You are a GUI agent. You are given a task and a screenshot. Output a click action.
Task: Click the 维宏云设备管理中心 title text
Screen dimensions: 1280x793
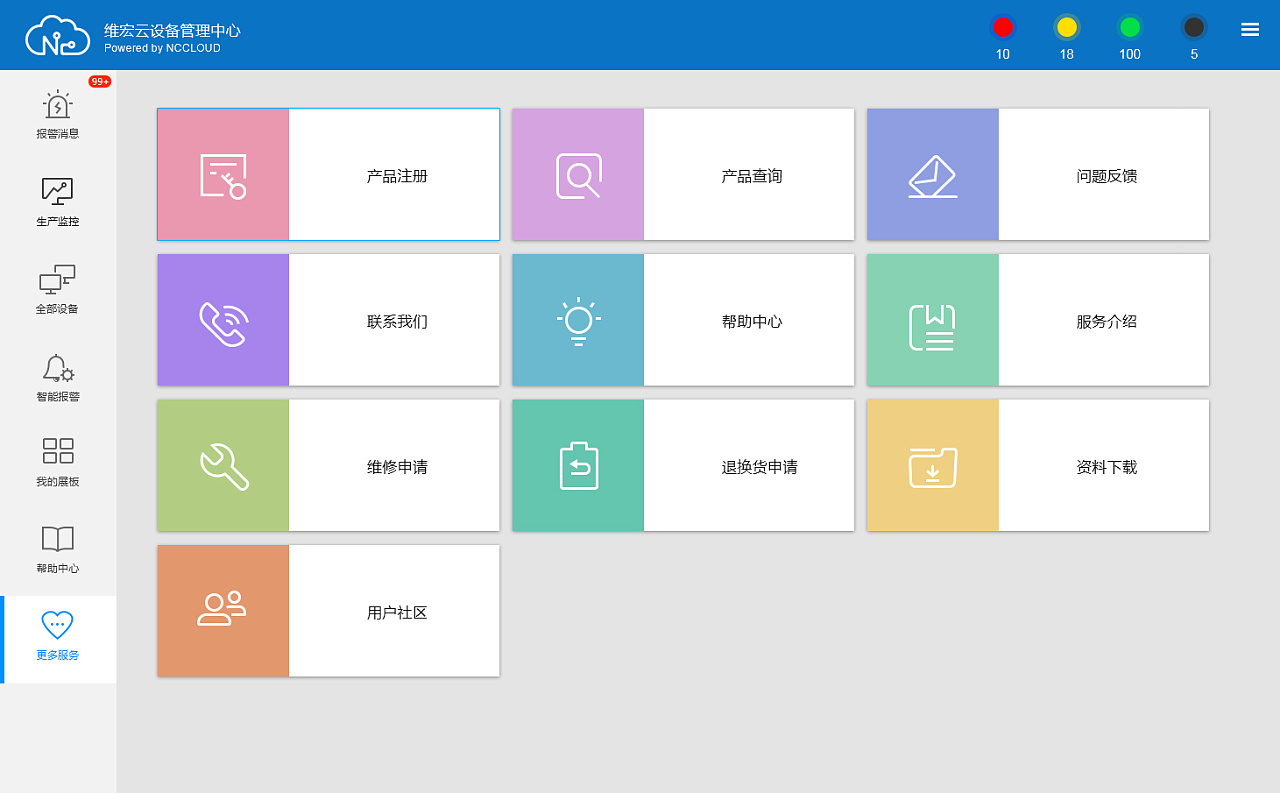(172, 30)
